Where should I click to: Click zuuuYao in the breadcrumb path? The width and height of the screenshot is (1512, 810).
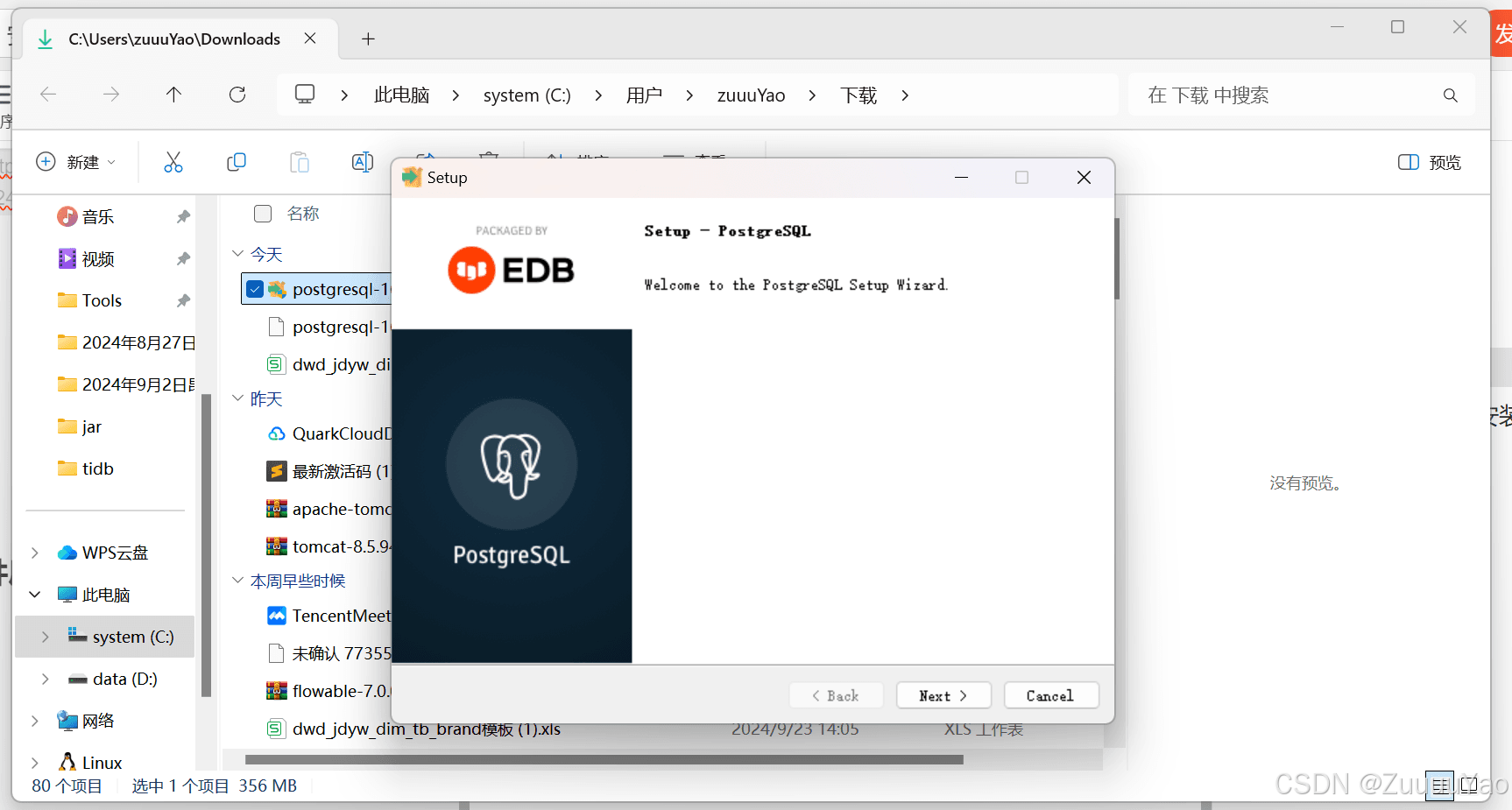752,95
